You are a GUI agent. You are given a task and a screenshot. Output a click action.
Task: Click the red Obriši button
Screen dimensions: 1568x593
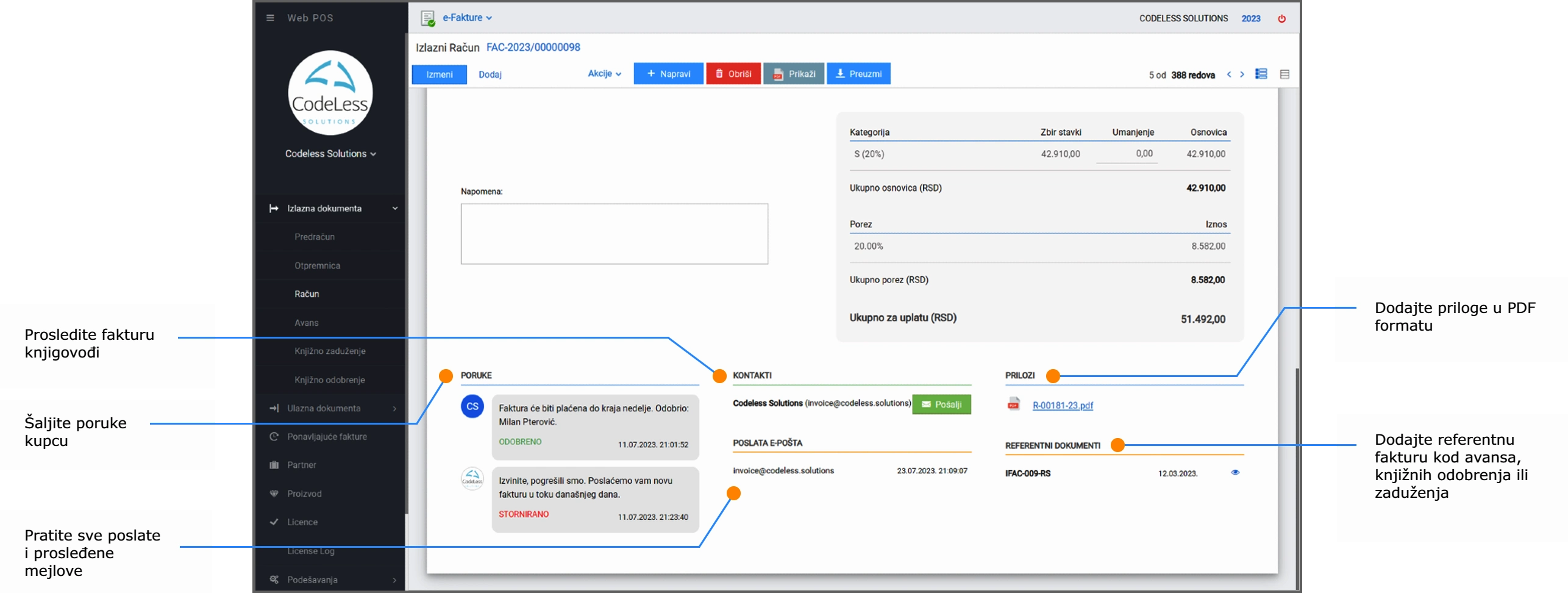coord(733,74)
